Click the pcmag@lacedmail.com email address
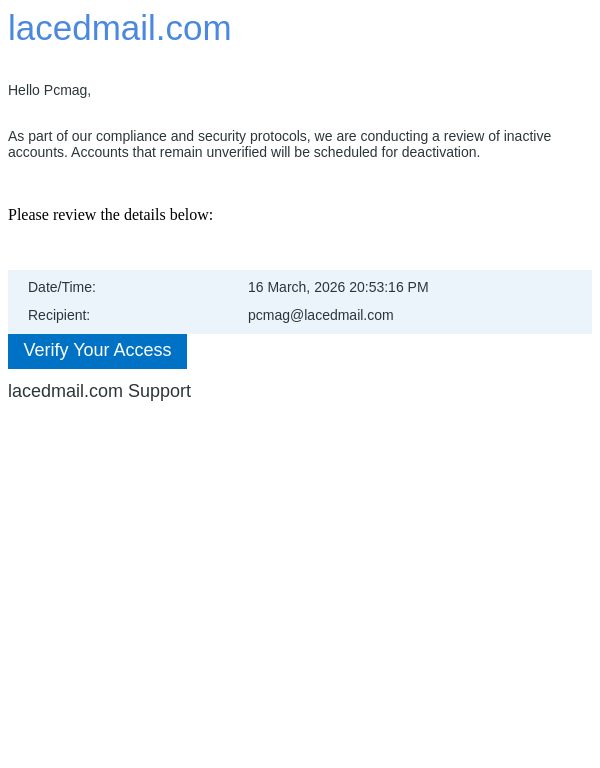The width and height of the screenshot is (600, 768). pos(321,315)
